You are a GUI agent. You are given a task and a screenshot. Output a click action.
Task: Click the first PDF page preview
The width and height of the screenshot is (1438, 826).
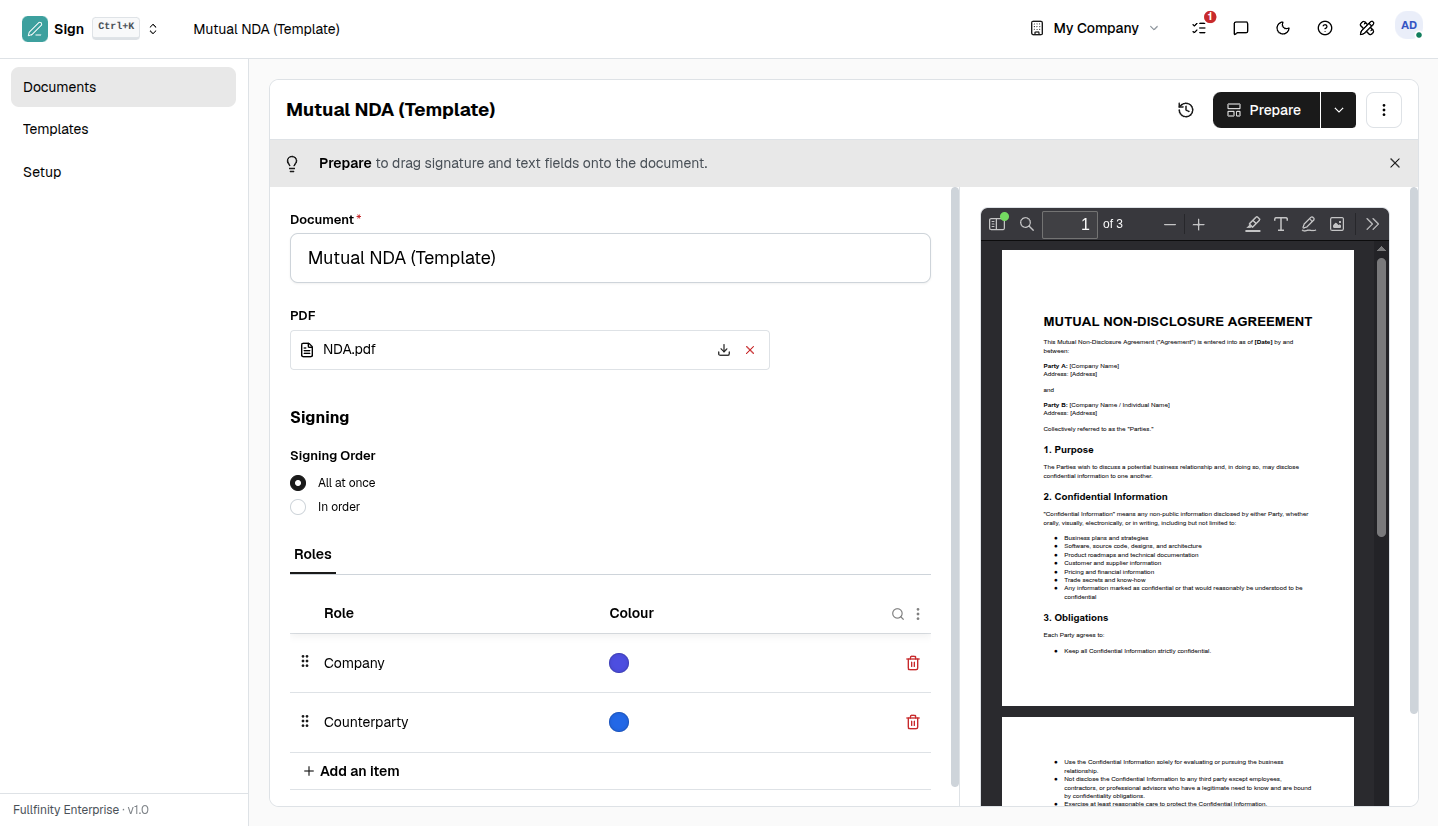click(1178, 478)
